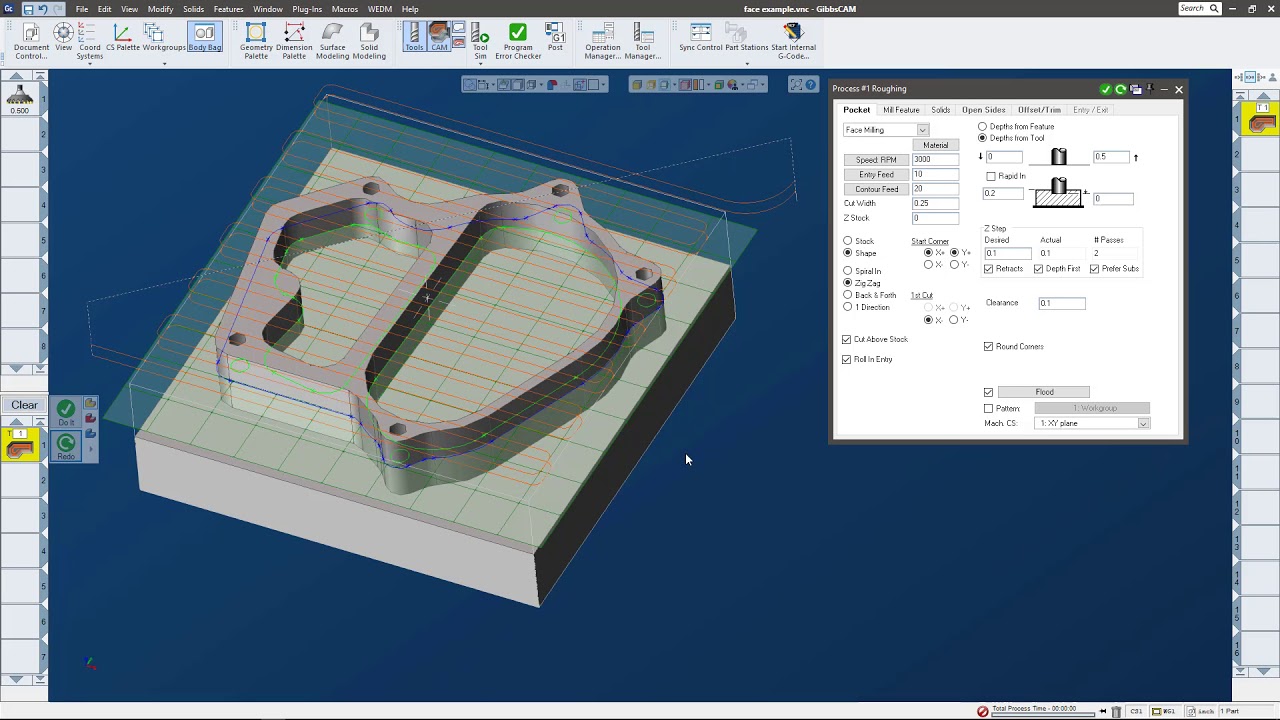The height and width of the screenshot is (720, 1280).
Task: Click the Speed: RPM button
Action: coord(876,160)
